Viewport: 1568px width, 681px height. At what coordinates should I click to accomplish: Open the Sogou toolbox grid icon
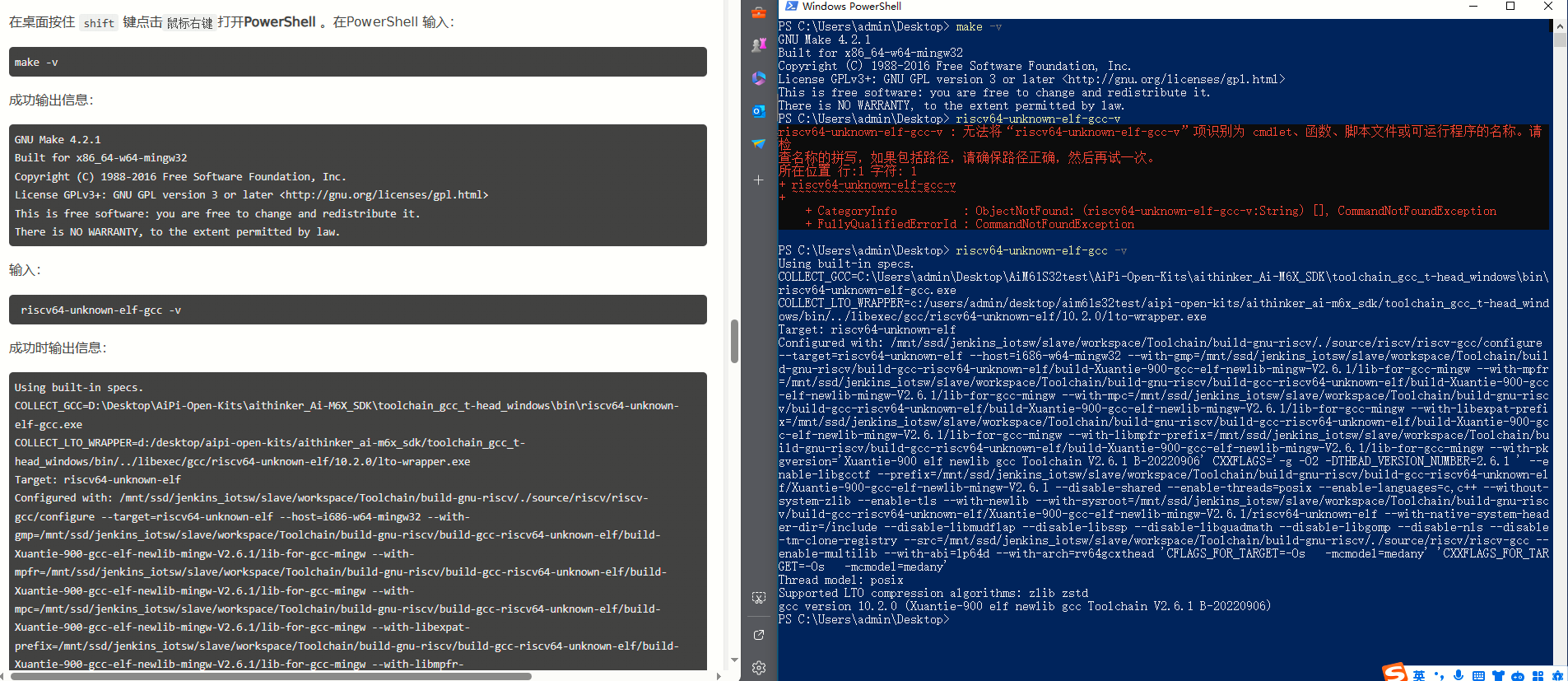pyautogui.click(x=1538, y=675)
